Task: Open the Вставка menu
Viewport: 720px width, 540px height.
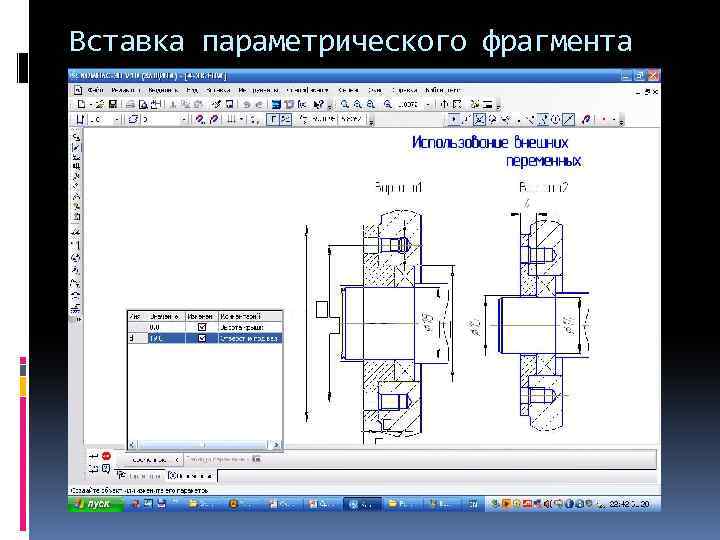Action: click(218, 90)
